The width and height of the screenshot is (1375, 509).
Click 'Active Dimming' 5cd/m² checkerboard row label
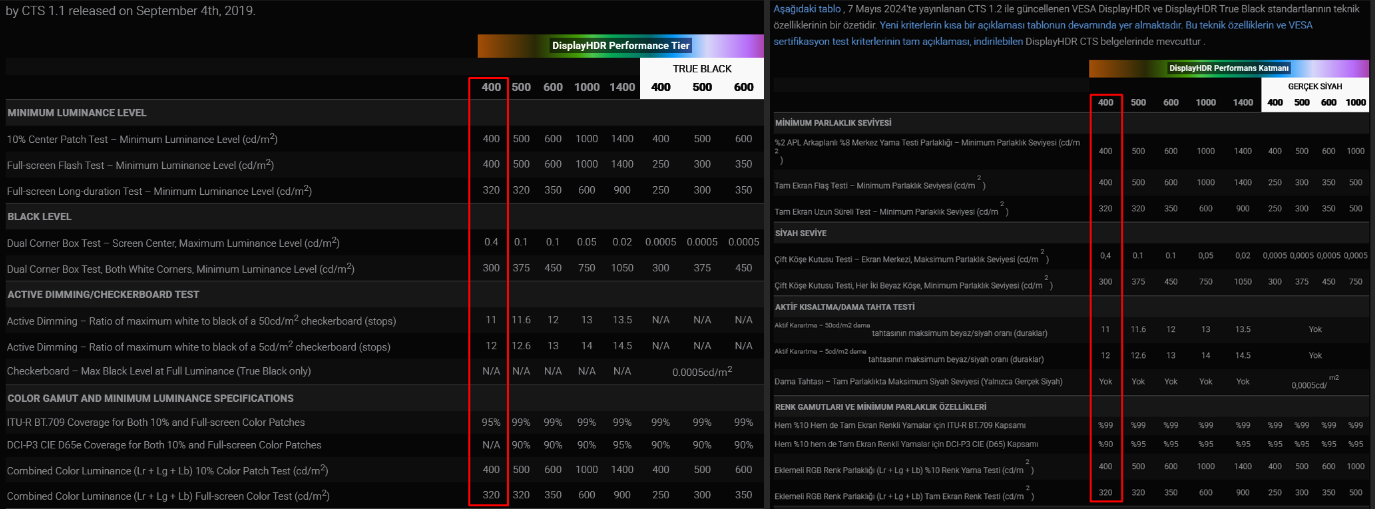coord(199,346)
